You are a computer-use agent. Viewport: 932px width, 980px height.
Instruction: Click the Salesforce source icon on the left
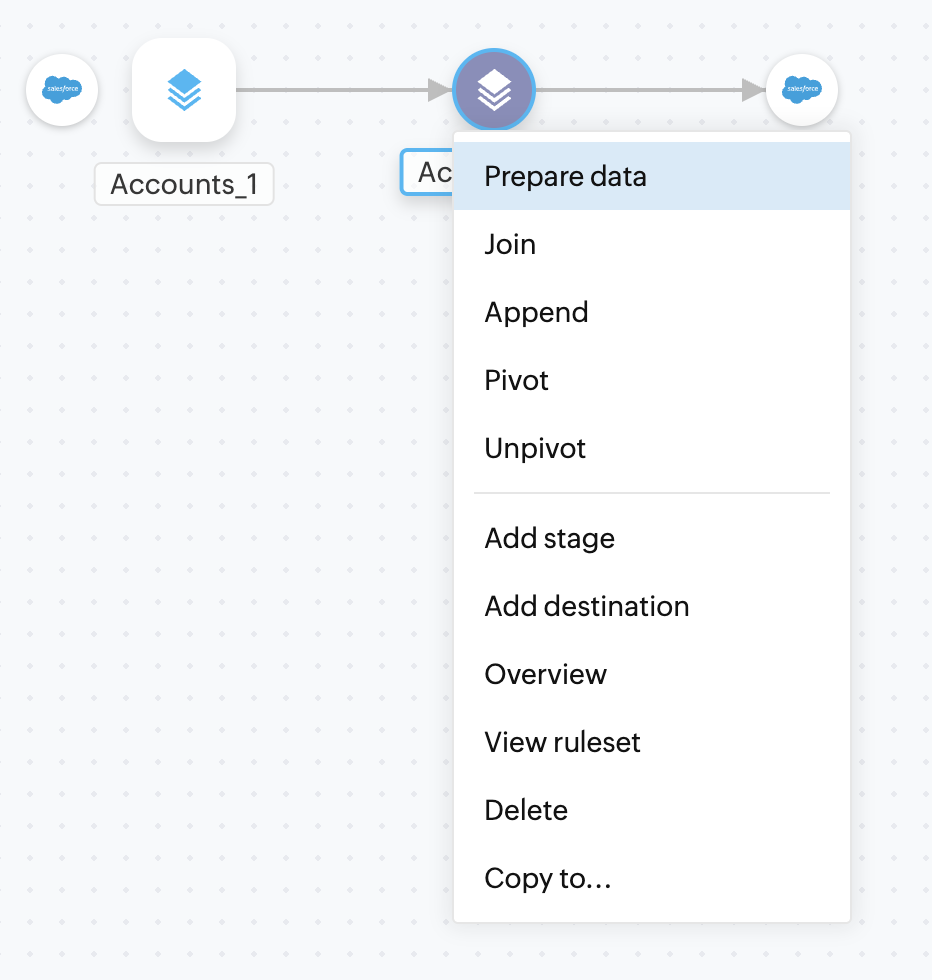click(62, 90)
